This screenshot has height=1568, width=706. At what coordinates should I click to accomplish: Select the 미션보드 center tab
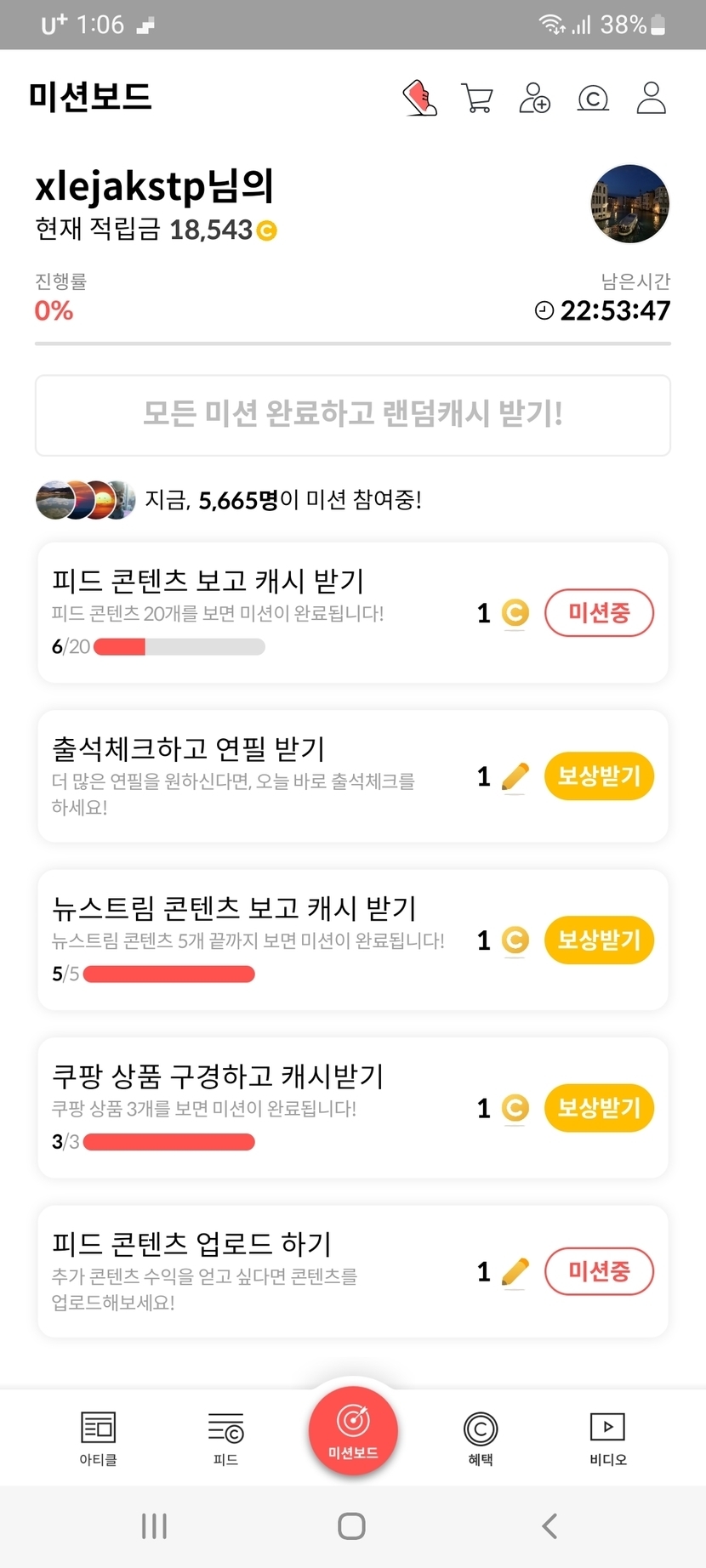353,1430
